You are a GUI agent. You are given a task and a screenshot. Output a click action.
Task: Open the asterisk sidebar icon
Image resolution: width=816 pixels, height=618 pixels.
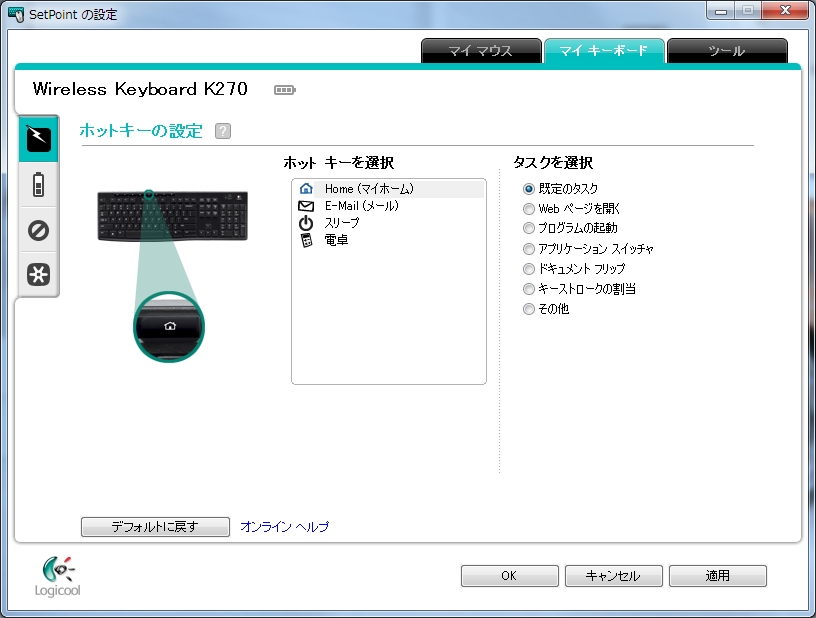coord(39,274)
